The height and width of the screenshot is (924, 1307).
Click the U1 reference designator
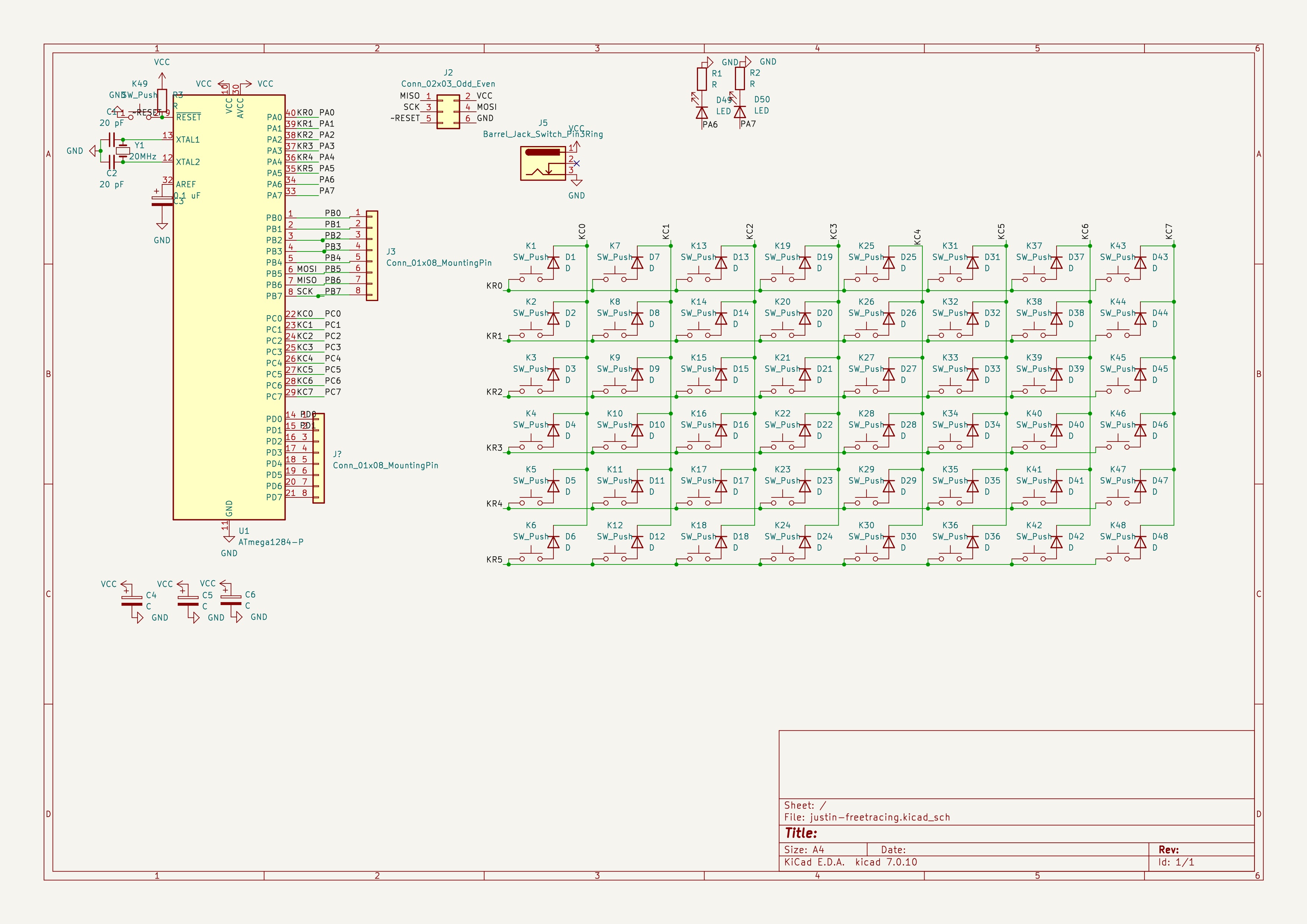pyautogui.click(x=244, y=530)
